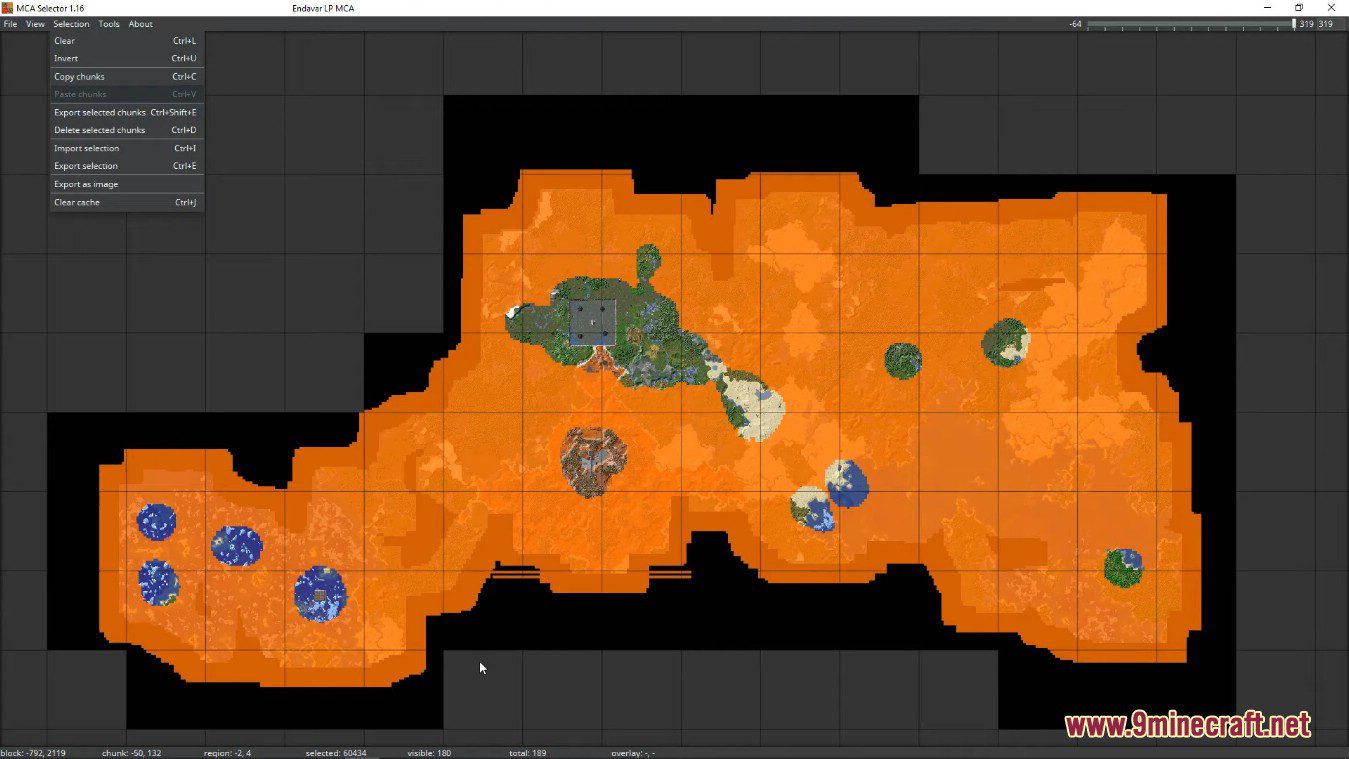The height and width of the screenshot is (759, 1349).
Task: Choose Import selection
Action: [87, 147]
